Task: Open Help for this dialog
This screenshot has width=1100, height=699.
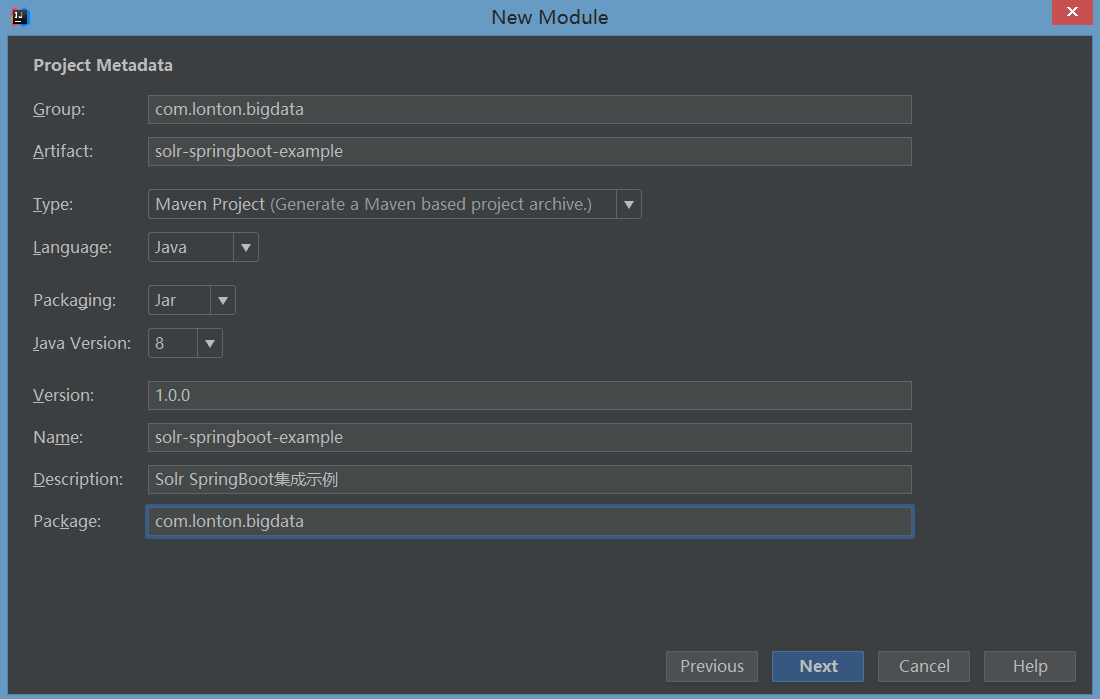Action: click(x=1029, y=667)
